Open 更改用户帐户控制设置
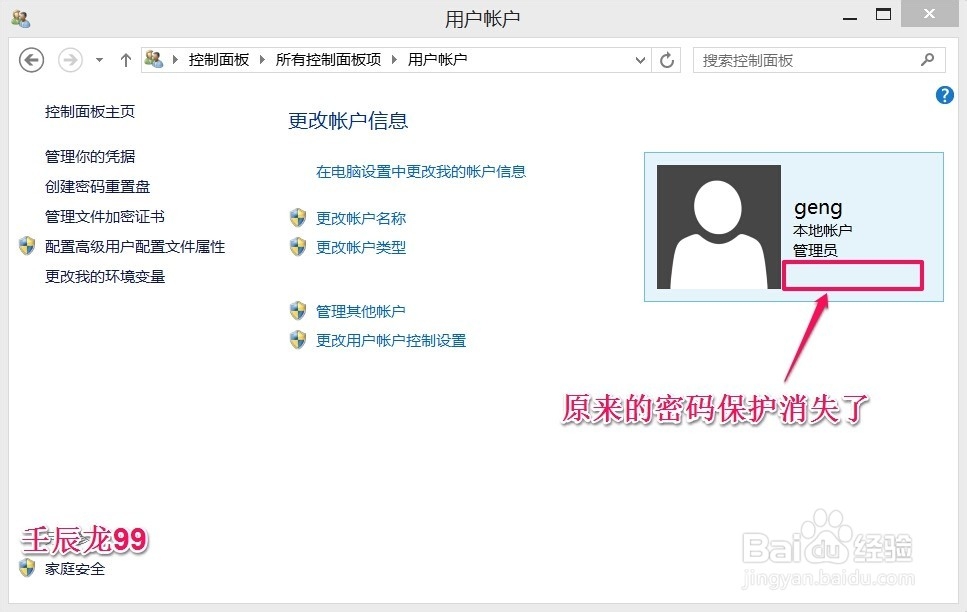This screenshot has width=967, height=612. click(390, 340)
